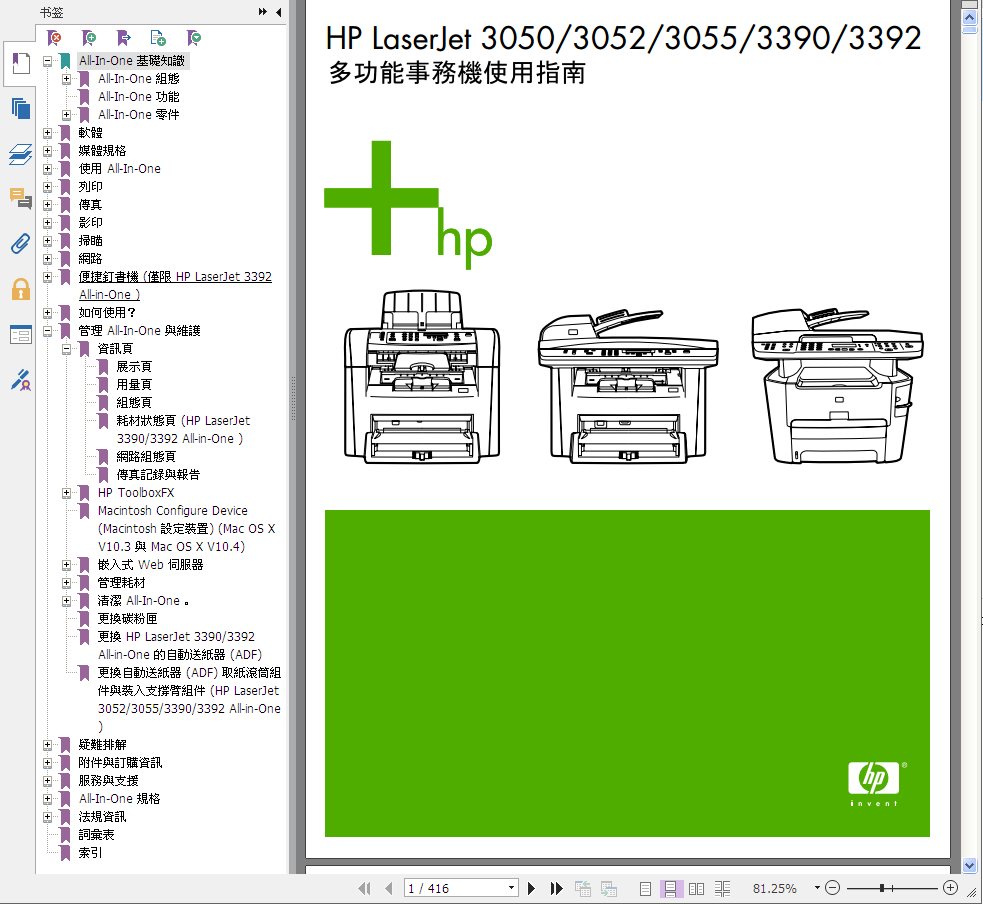
Task: Collapse the All-In-One 基礎知識 bookmark node
Action: (48, 61)
